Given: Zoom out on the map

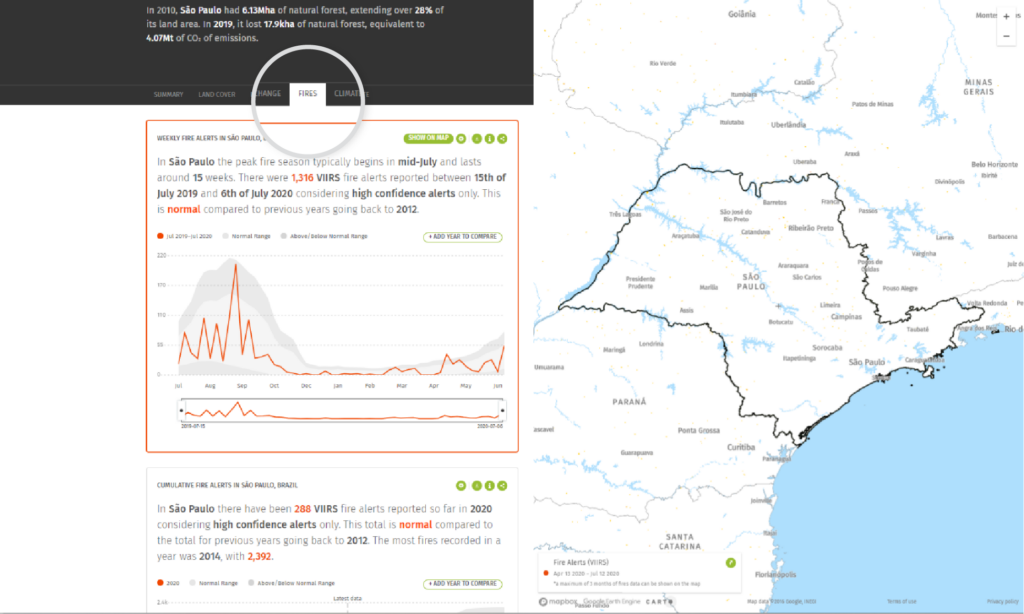Looking at the screenshot, I should (x=1006, y=36).
